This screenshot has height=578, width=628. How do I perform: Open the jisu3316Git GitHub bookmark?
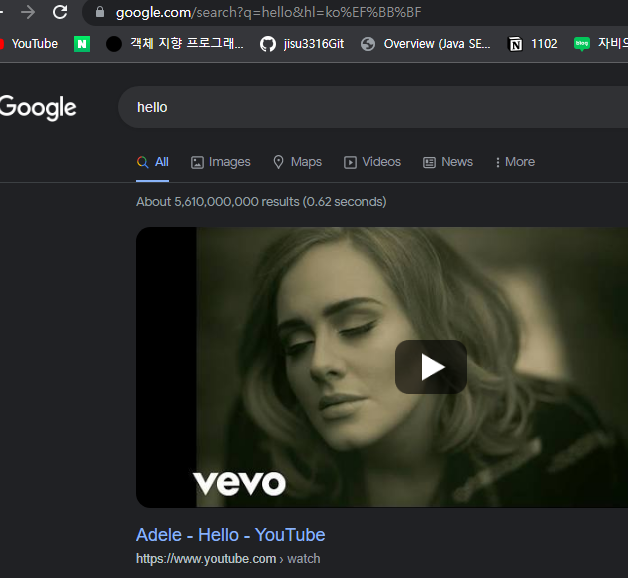tap(302, 44)
